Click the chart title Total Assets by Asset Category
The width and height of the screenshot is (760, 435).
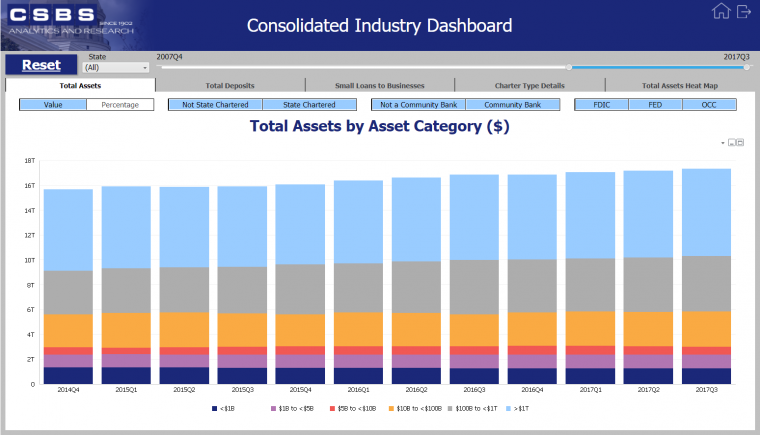(x=380, y=126)
